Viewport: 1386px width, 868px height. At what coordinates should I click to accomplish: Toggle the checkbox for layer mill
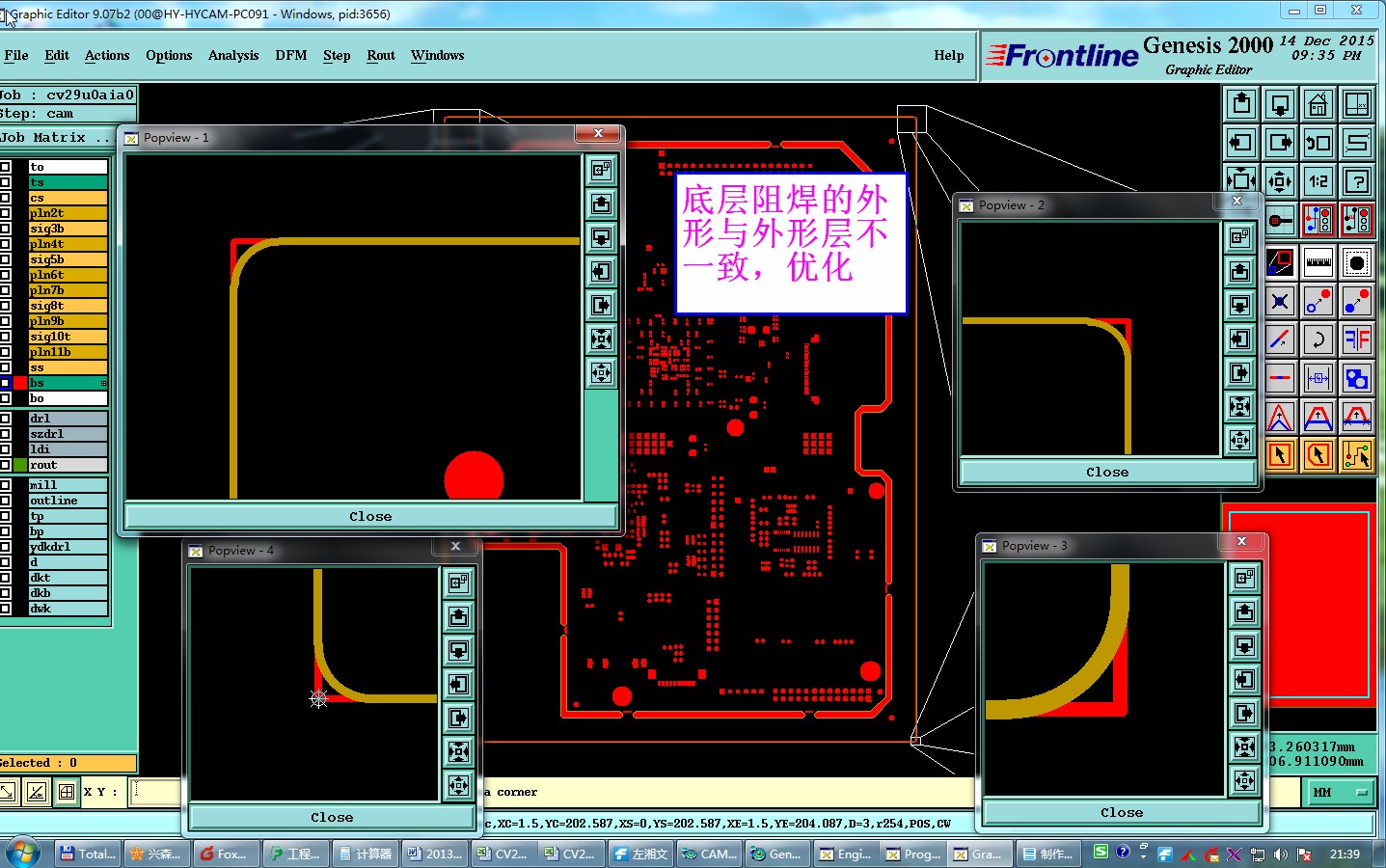[x=5, y=485]
